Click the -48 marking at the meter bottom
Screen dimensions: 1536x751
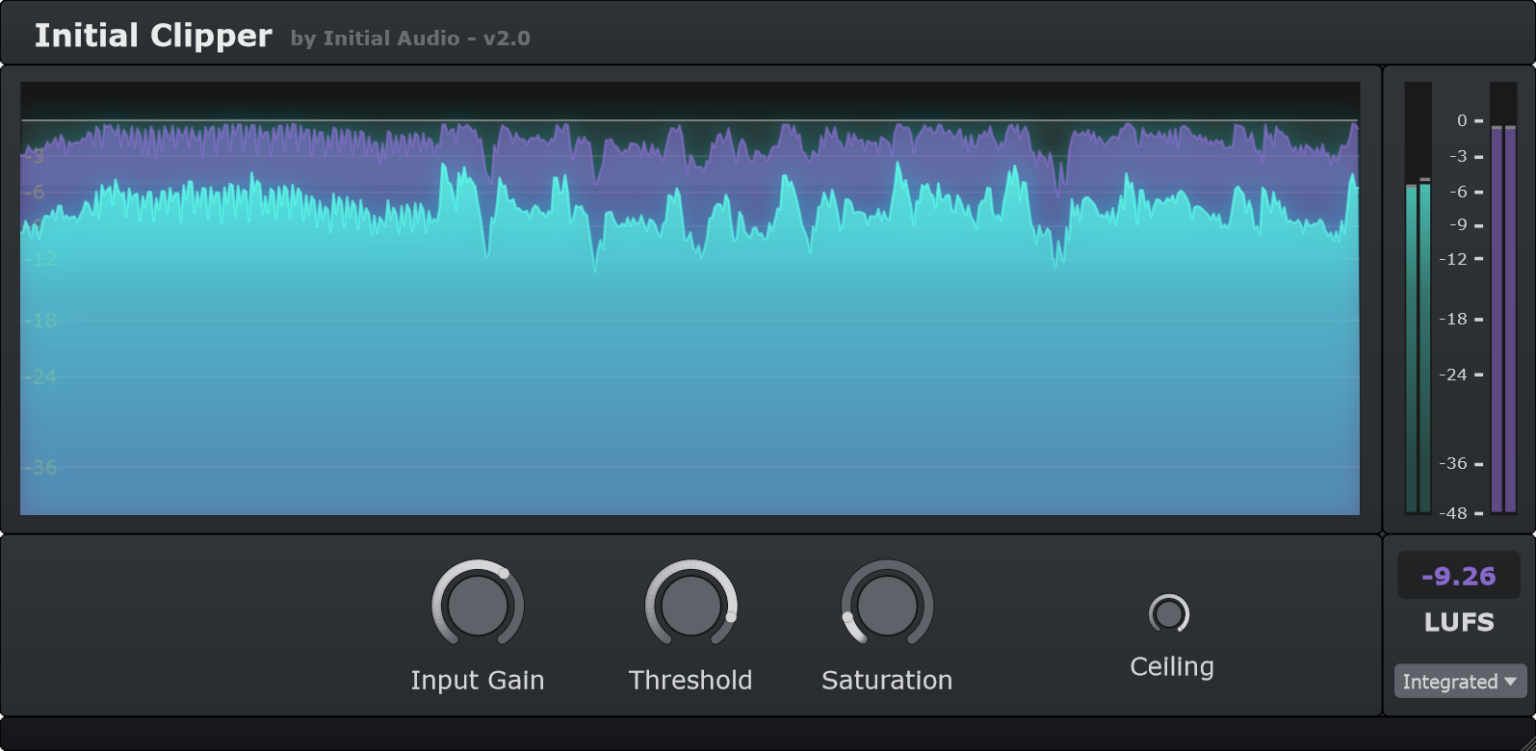1457,513
